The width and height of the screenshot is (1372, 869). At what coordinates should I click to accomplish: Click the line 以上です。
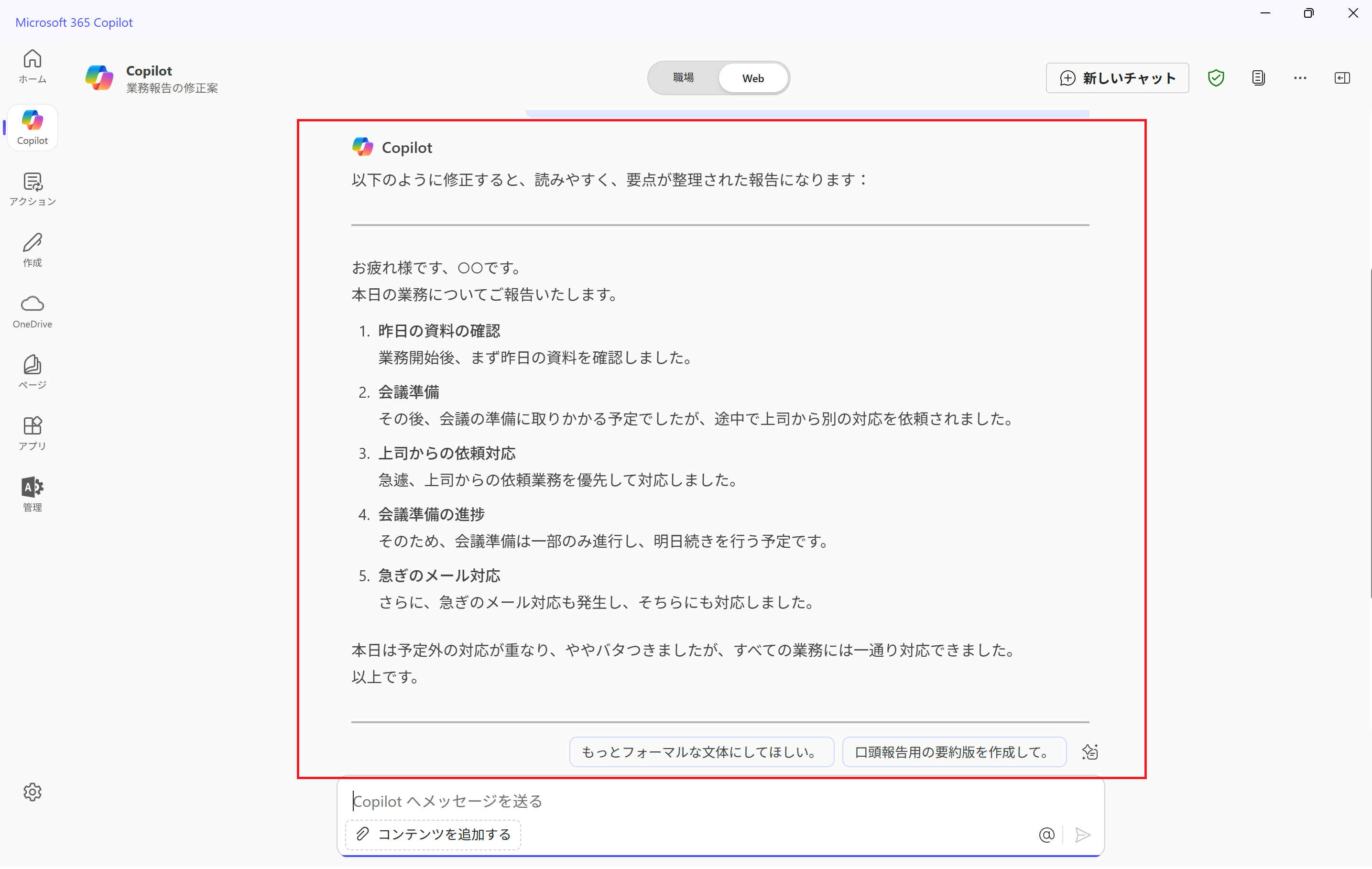point(386,677)
